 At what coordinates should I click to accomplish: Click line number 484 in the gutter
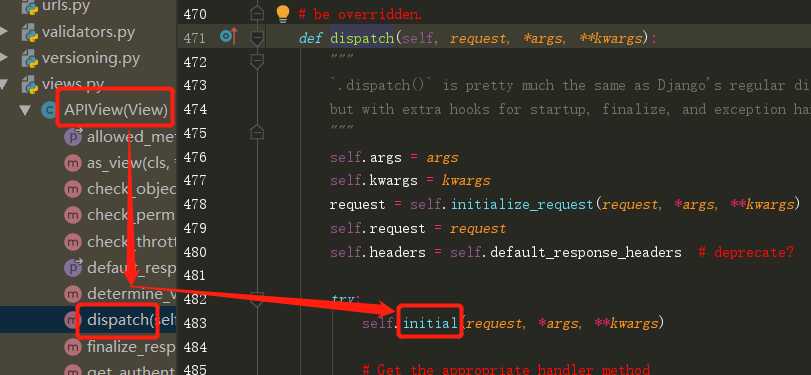tap(195, 346)
